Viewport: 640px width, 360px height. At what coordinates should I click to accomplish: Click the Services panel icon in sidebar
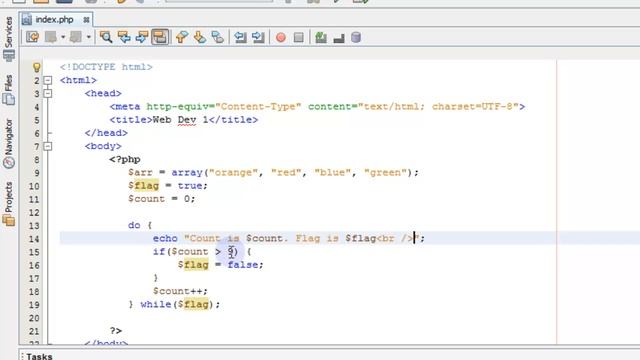(x=9, y=55)
